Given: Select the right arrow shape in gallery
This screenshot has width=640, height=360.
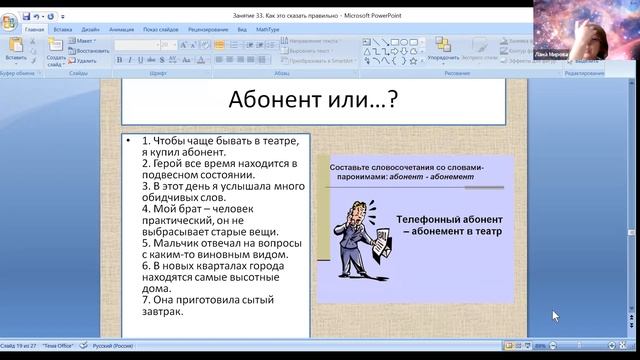Looking at the screenshot, I should [395, 51].
